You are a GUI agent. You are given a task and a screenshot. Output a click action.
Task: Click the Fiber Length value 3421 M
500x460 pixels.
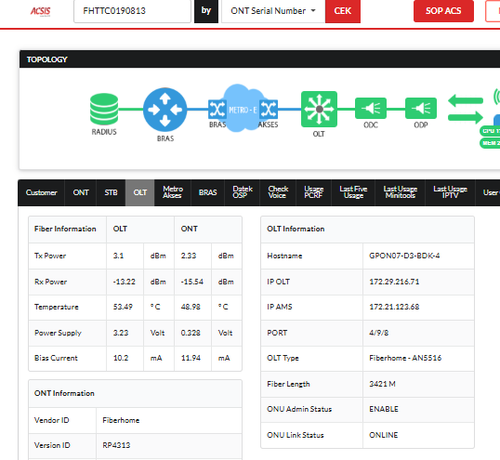[x=382, y=384]
